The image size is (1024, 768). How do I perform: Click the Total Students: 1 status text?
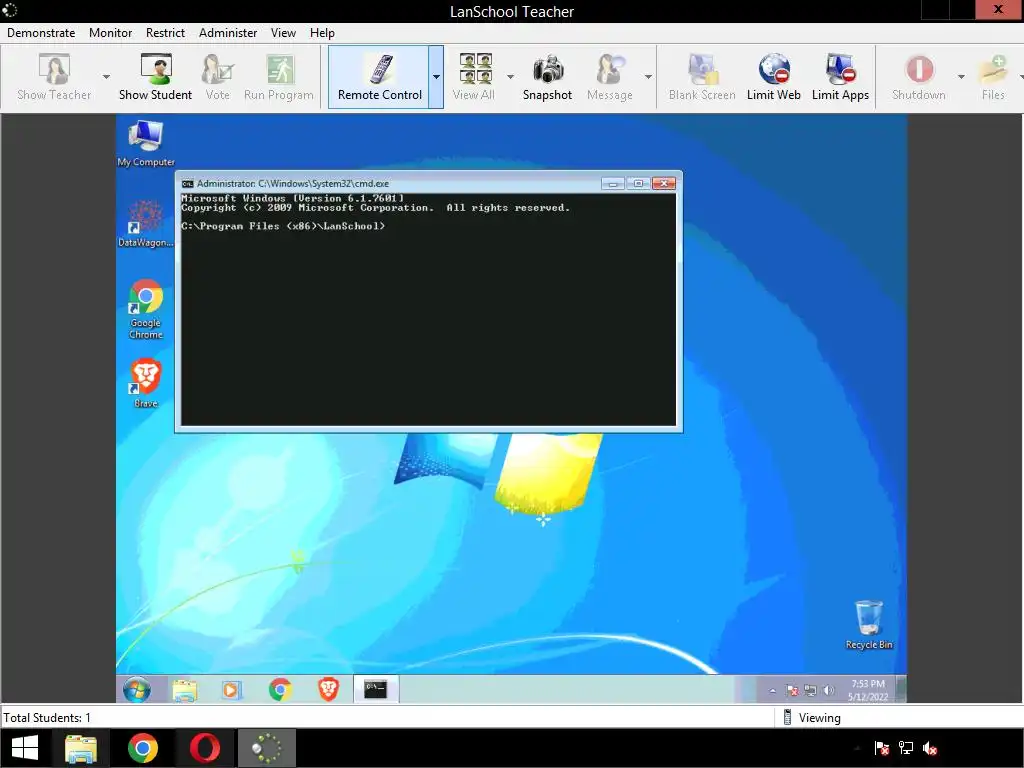point(47,718)
